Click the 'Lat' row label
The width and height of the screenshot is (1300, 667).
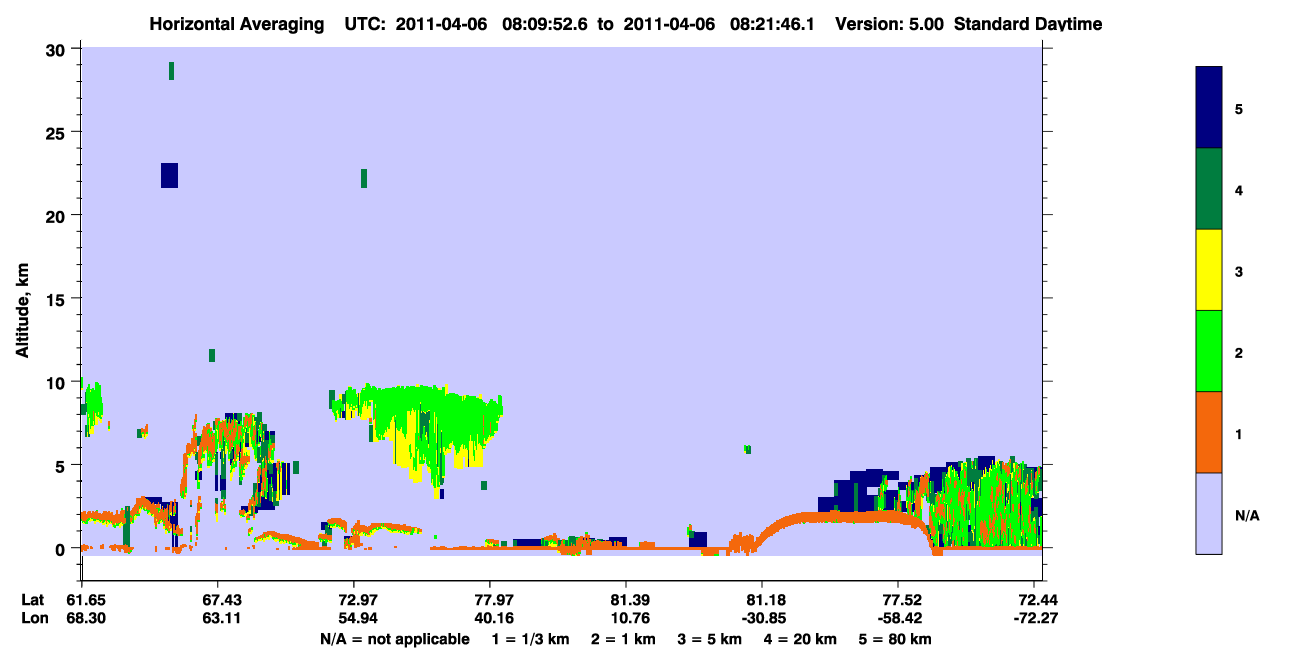click(33, 600)
